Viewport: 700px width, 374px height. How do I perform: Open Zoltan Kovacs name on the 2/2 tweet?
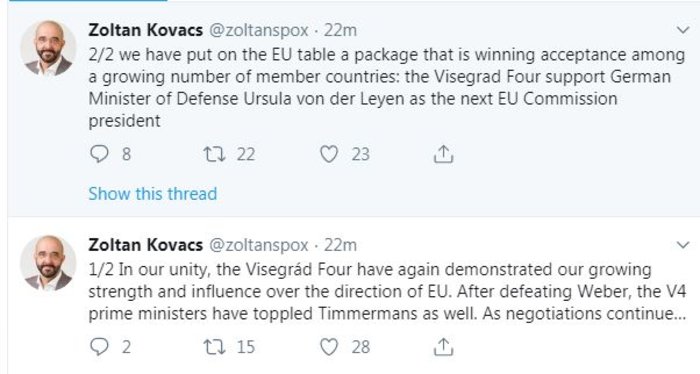(146, 30)
